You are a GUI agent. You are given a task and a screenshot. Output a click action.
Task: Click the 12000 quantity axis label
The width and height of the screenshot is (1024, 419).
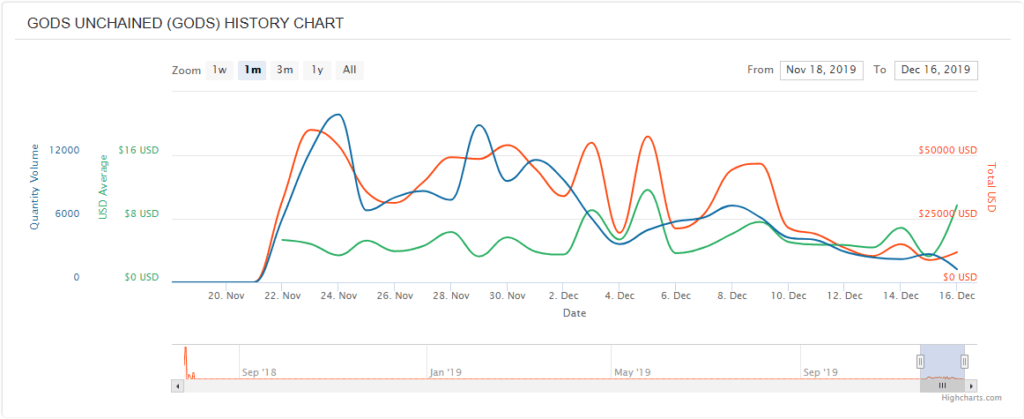pyautogui.click(x=67, y=150)
